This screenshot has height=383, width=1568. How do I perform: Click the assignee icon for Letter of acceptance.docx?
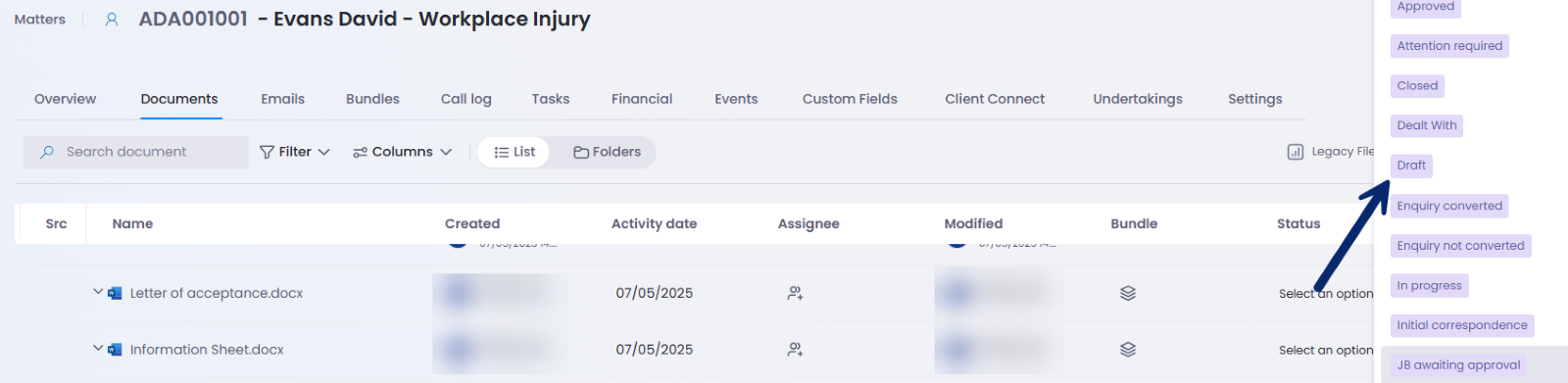click(x=795, y=293)
